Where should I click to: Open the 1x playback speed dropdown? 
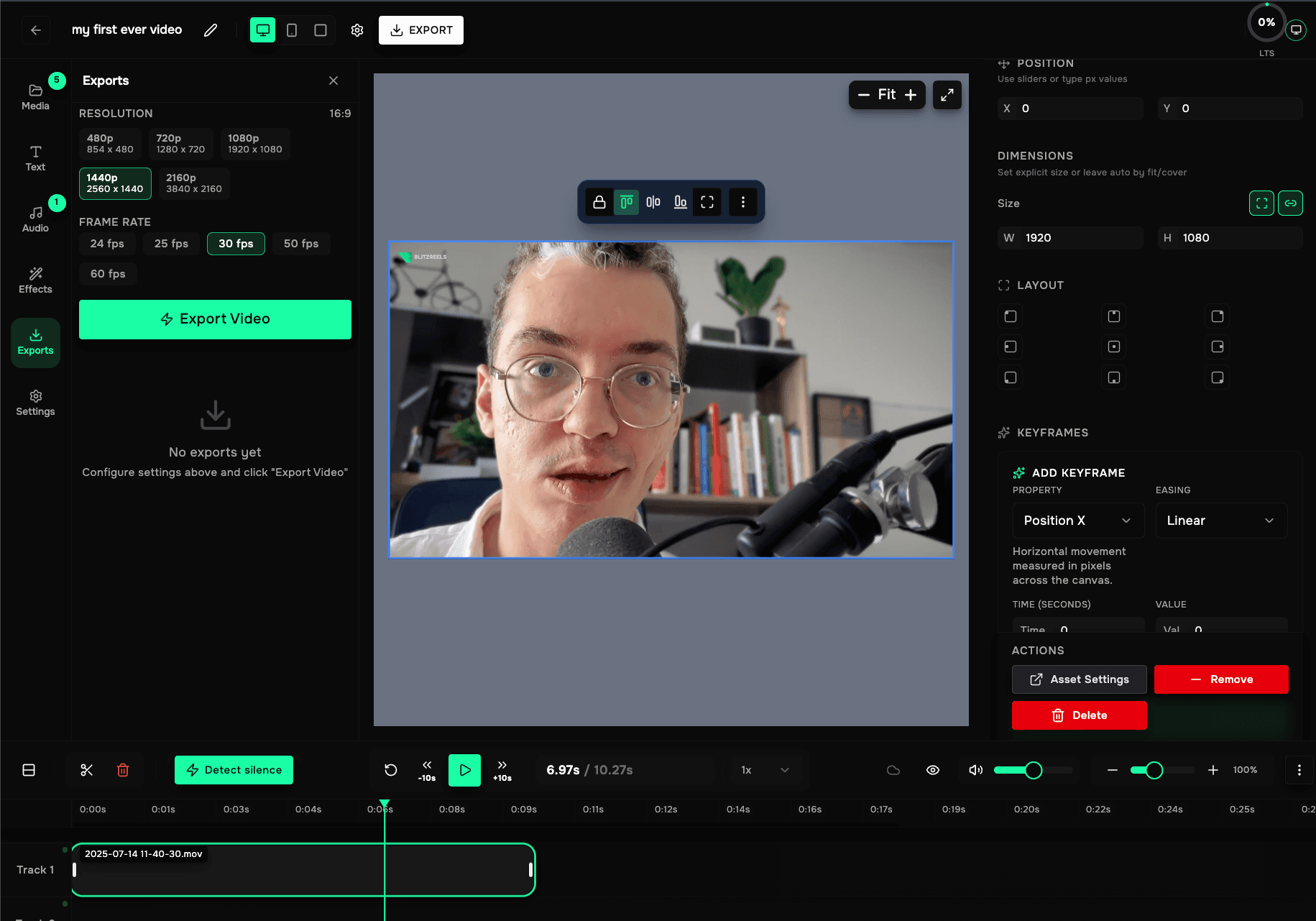[x=766, y=769]
